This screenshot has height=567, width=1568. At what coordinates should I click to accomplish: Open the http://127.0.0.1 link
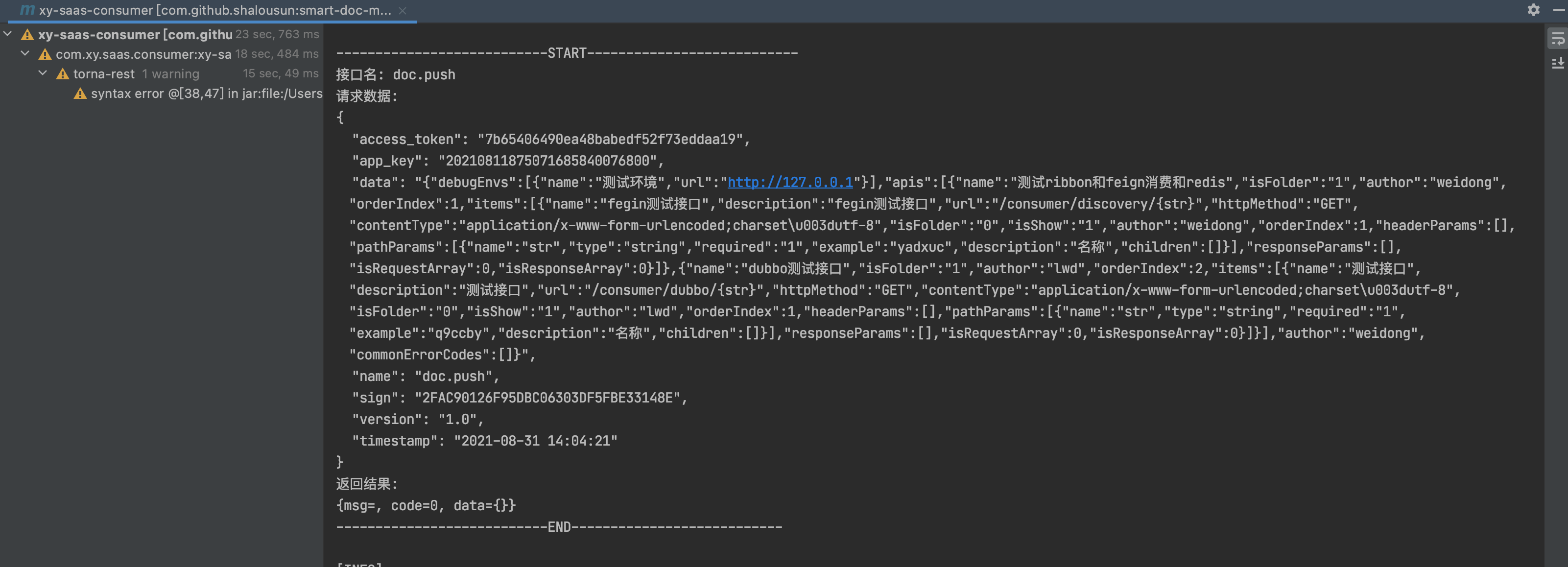click(789, 182)
